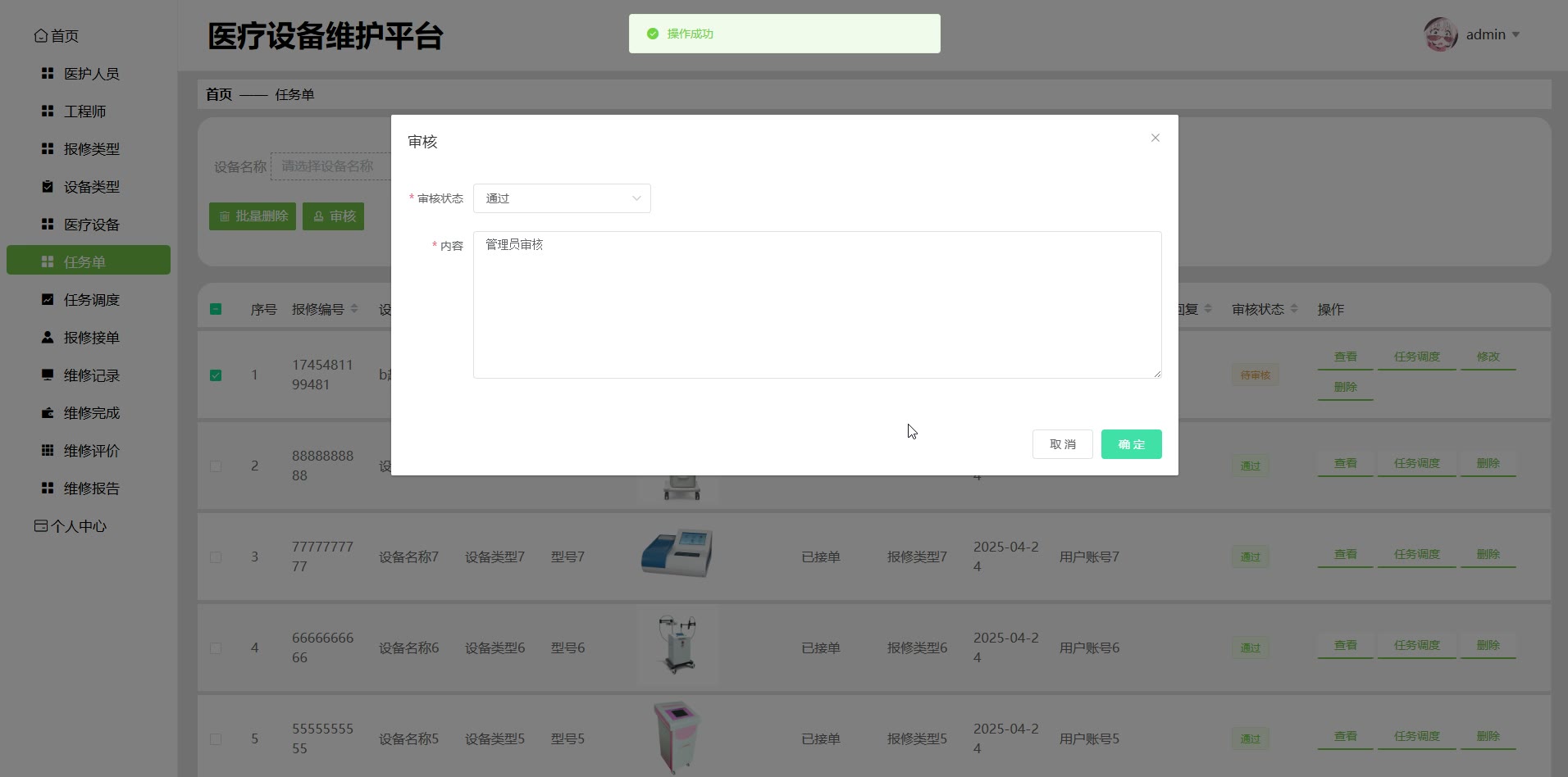Click the 任务调度 chart icon in sidebar
The height and width of the screenshot is (777, 1568).
pos(48,300)
